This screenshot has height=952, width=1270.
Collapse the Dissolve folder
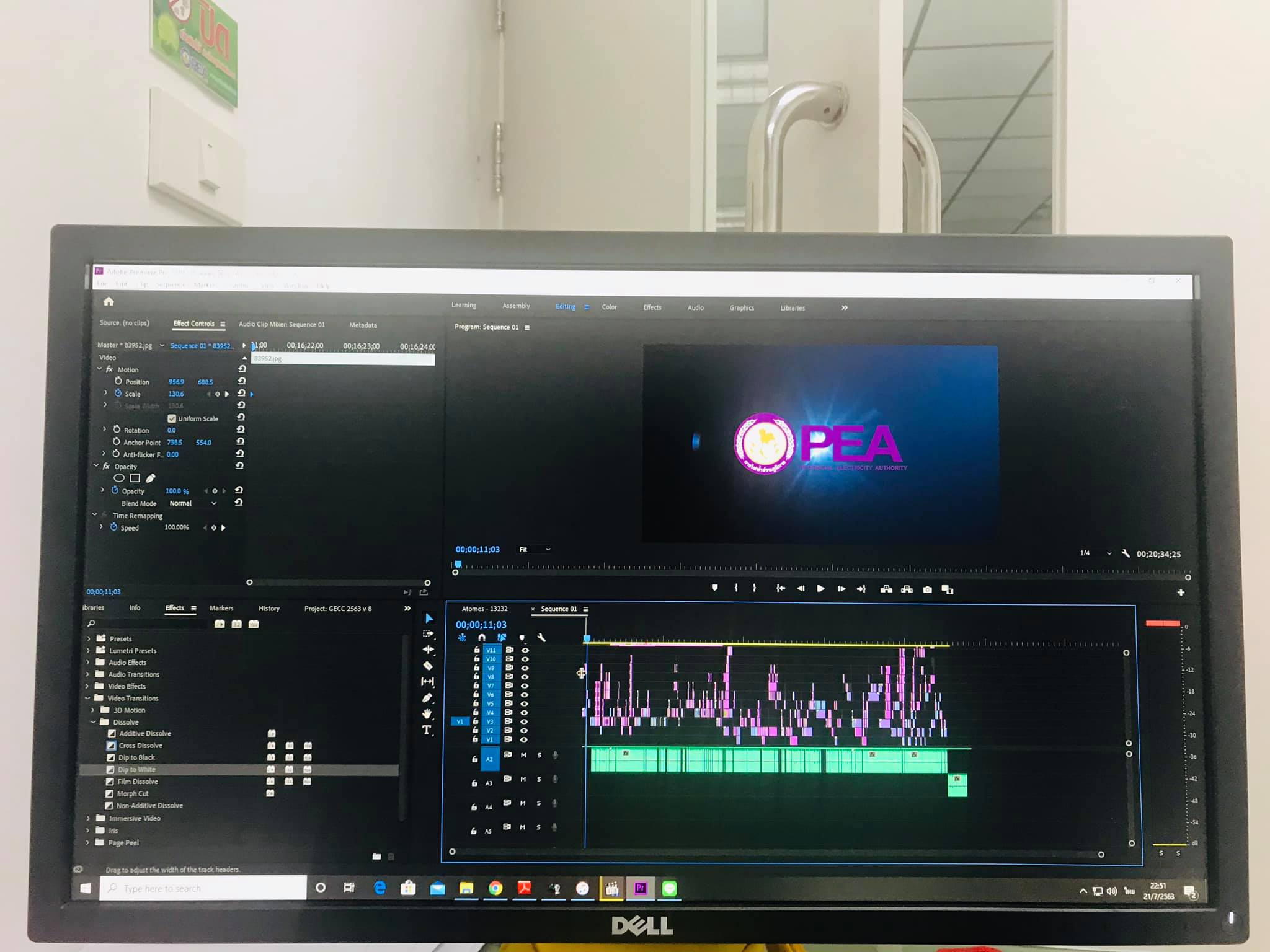click(93, 722)
